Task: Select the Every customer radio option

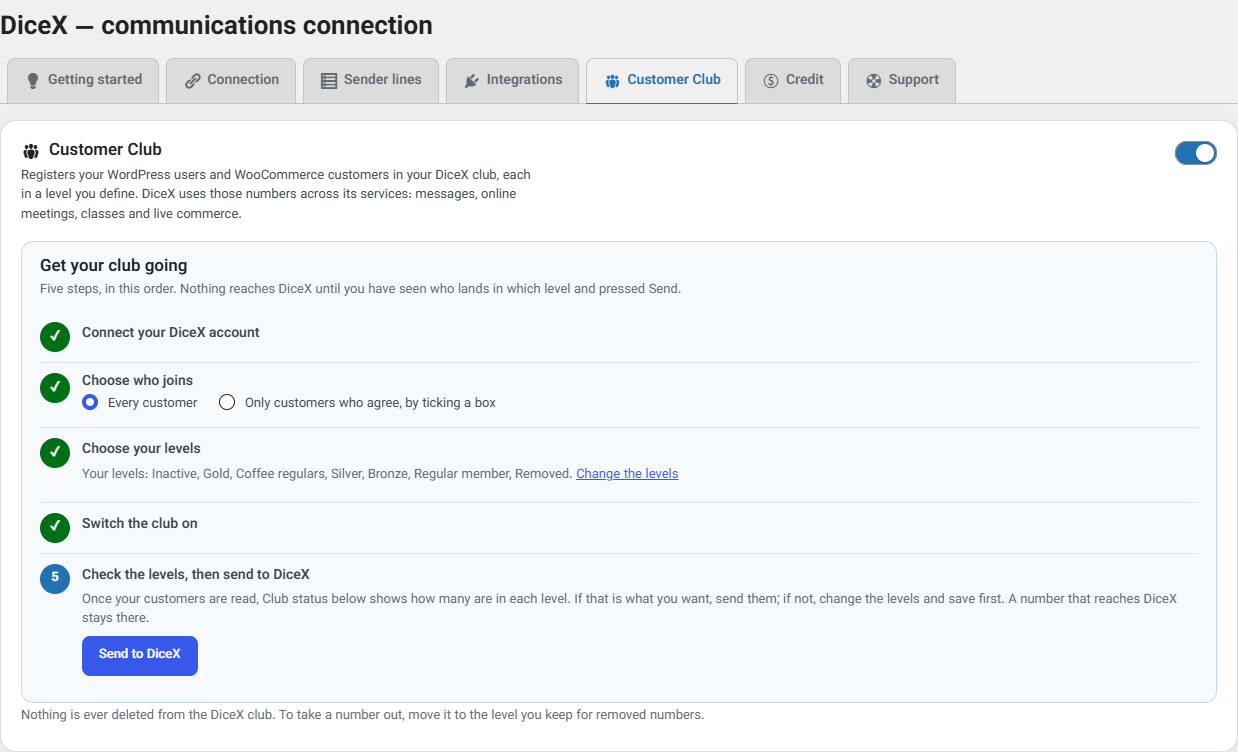Action: [x=90, y=402]
